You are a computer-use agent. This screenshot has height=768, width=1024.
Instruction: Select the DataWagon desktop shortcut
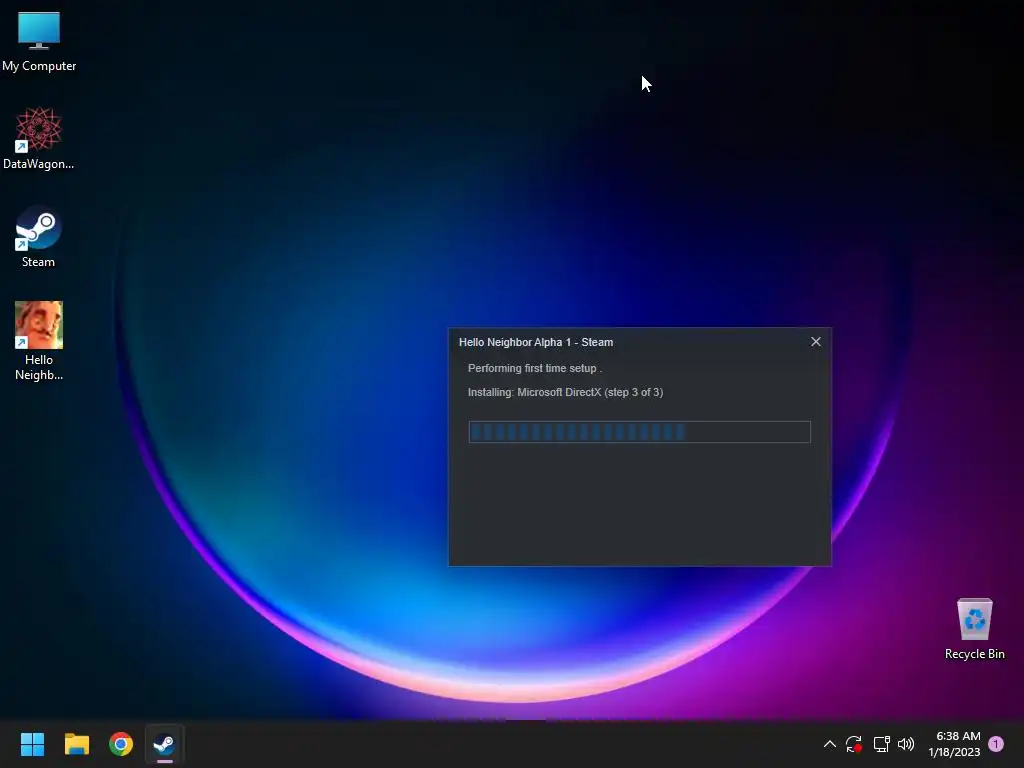click(x=39, y=138)
